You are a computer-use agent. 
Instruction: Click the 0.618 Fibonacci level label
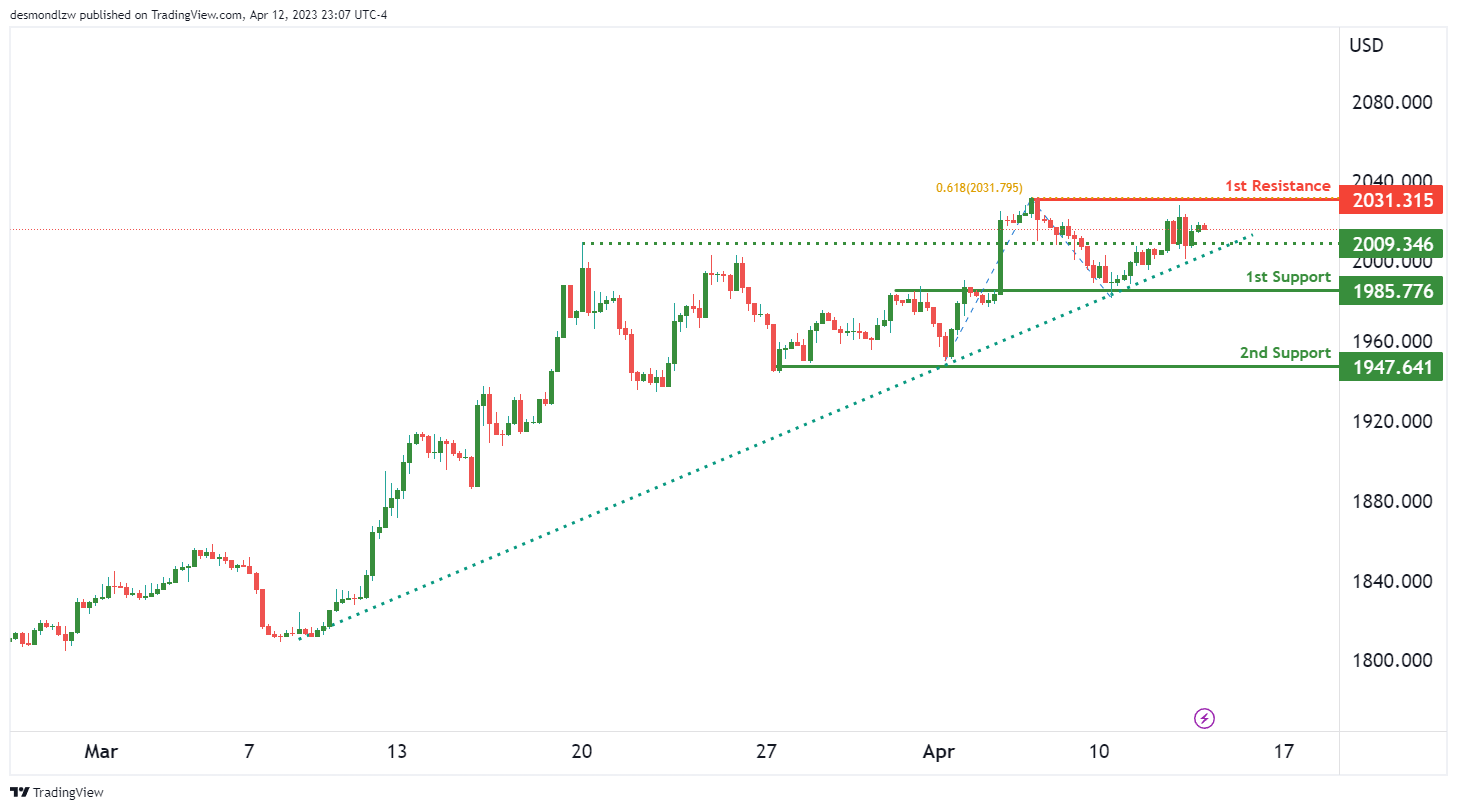(x=978, y=187)
